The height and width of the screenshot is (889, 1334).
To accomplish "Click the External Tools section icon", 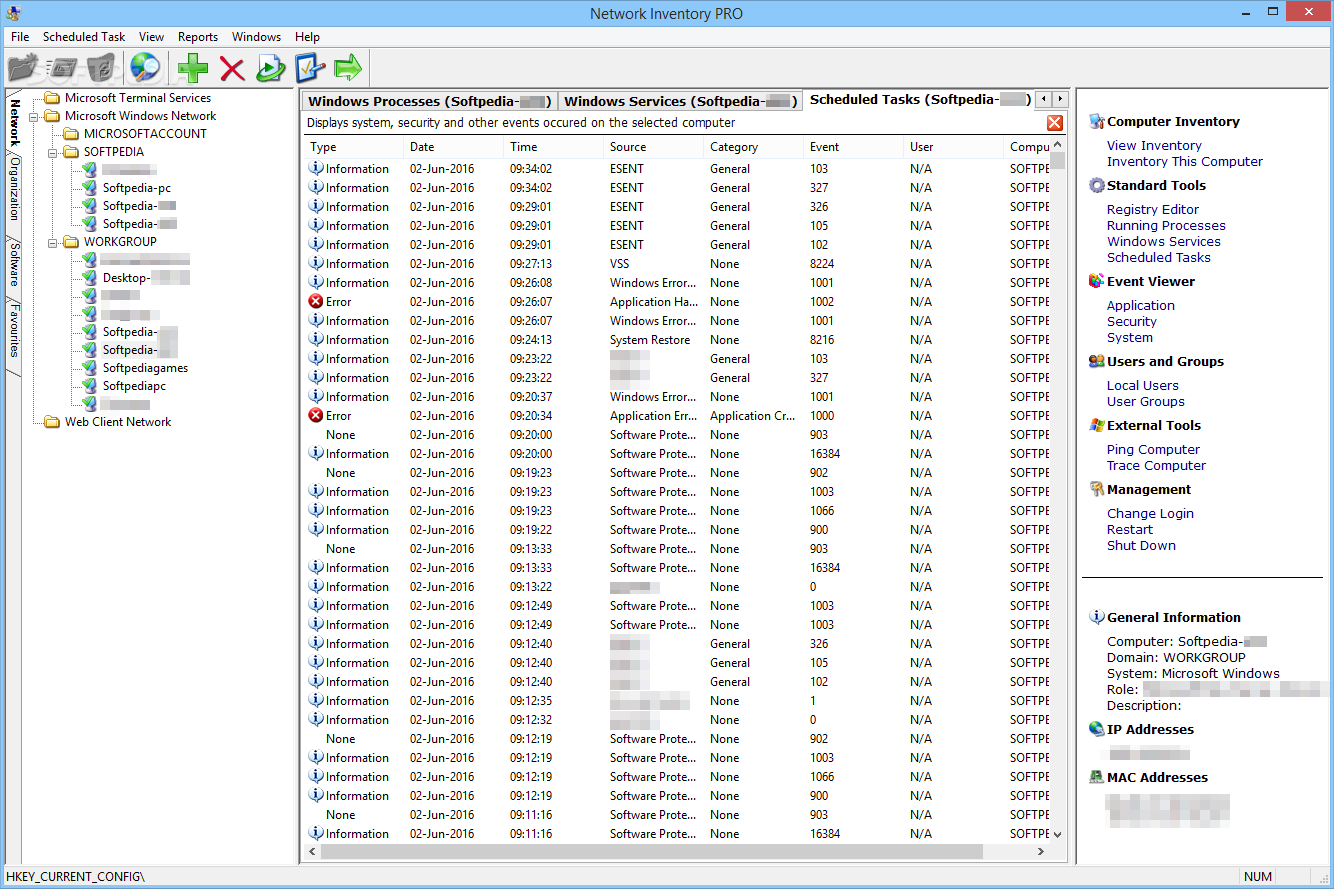I will (x=1097, y=425).
